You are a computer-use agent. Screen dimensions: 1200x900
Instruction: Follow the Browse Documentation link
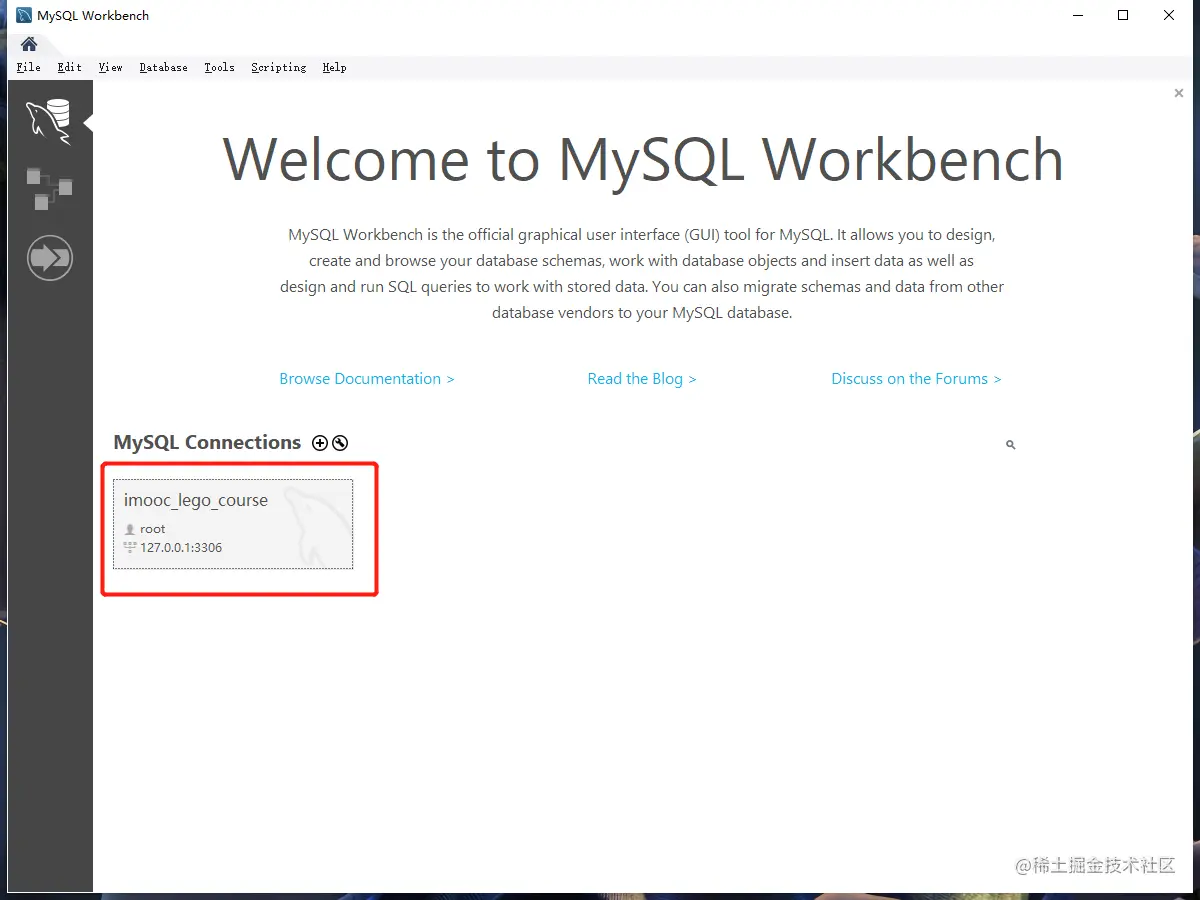point(367,379)
